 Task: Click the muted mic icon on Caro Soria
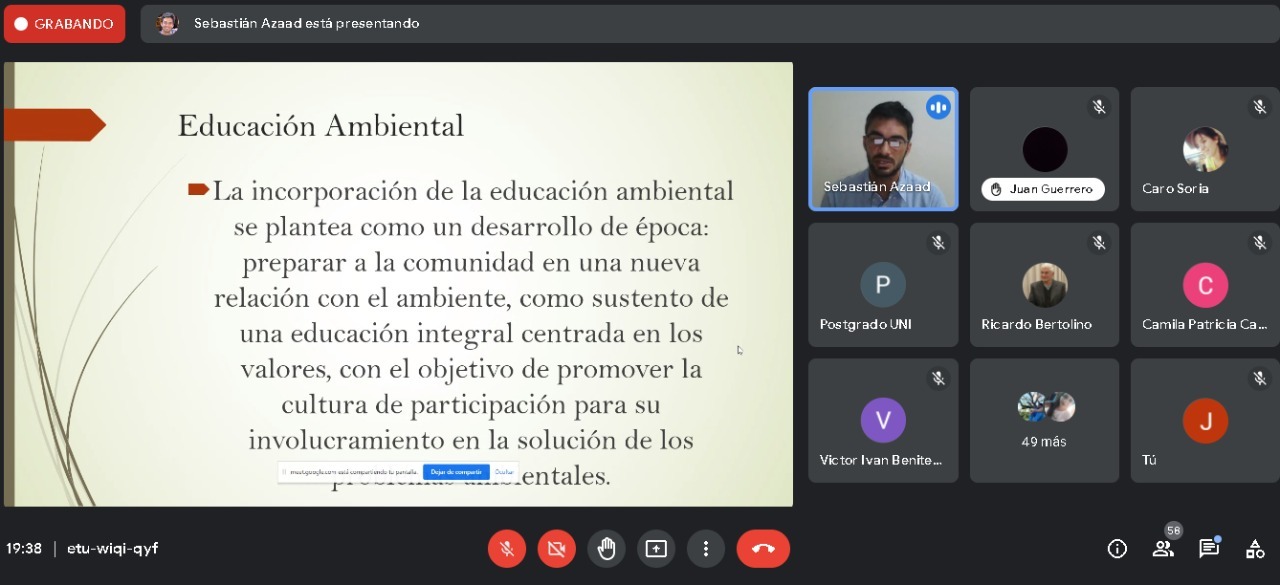[x=1260, y=107]
